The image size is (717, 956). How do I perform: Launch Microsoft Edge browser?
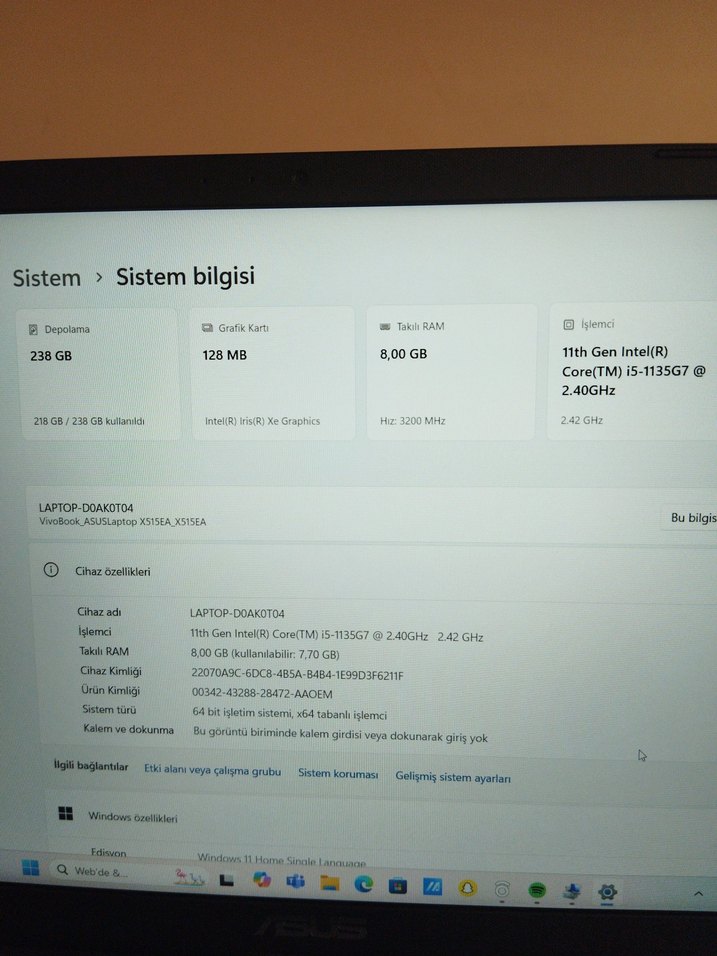click(x=364, y=884)
